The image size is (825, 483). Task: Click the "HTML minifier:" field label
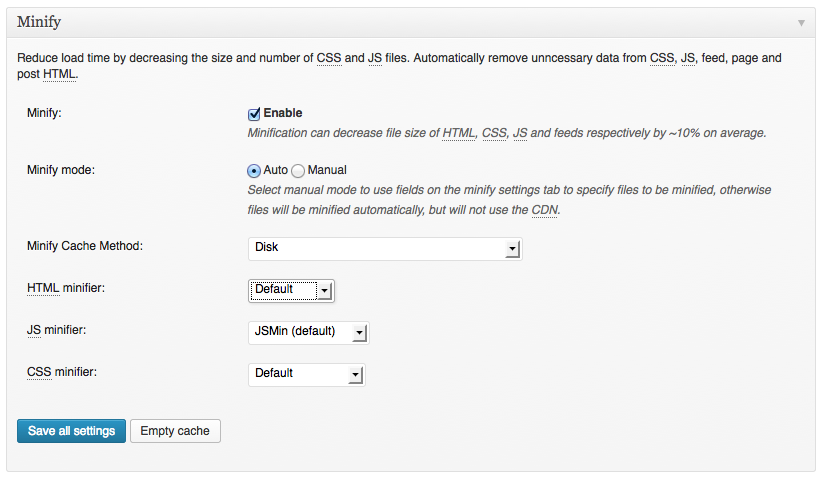[66, 288]
